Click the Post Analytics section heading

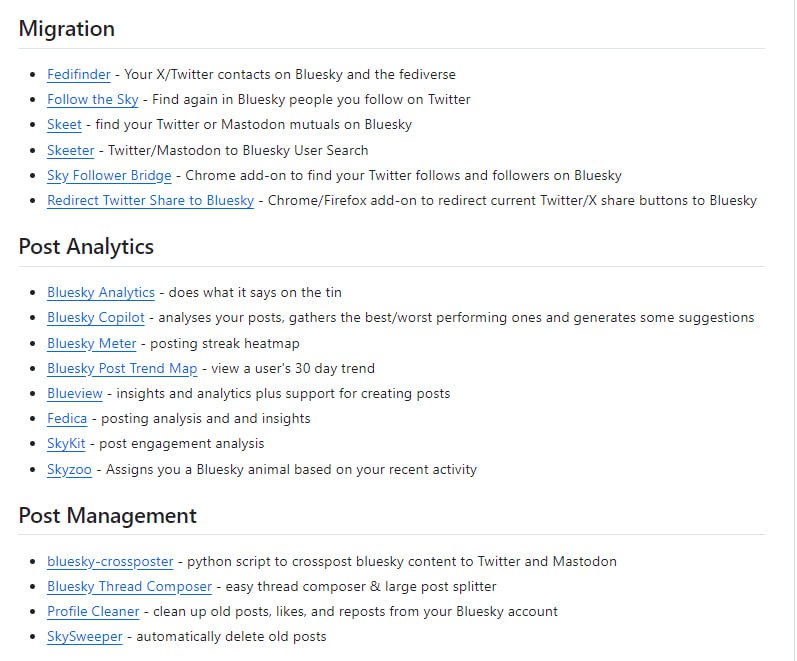86,247
